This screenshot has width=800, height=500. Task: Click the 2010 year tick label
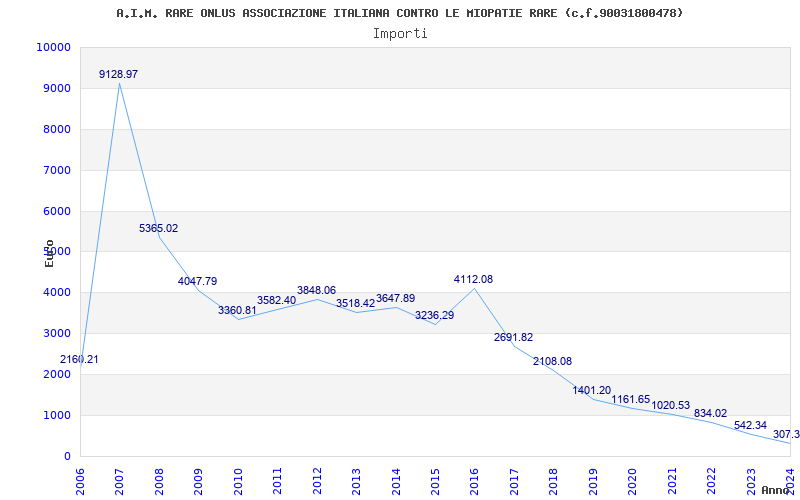238,481
